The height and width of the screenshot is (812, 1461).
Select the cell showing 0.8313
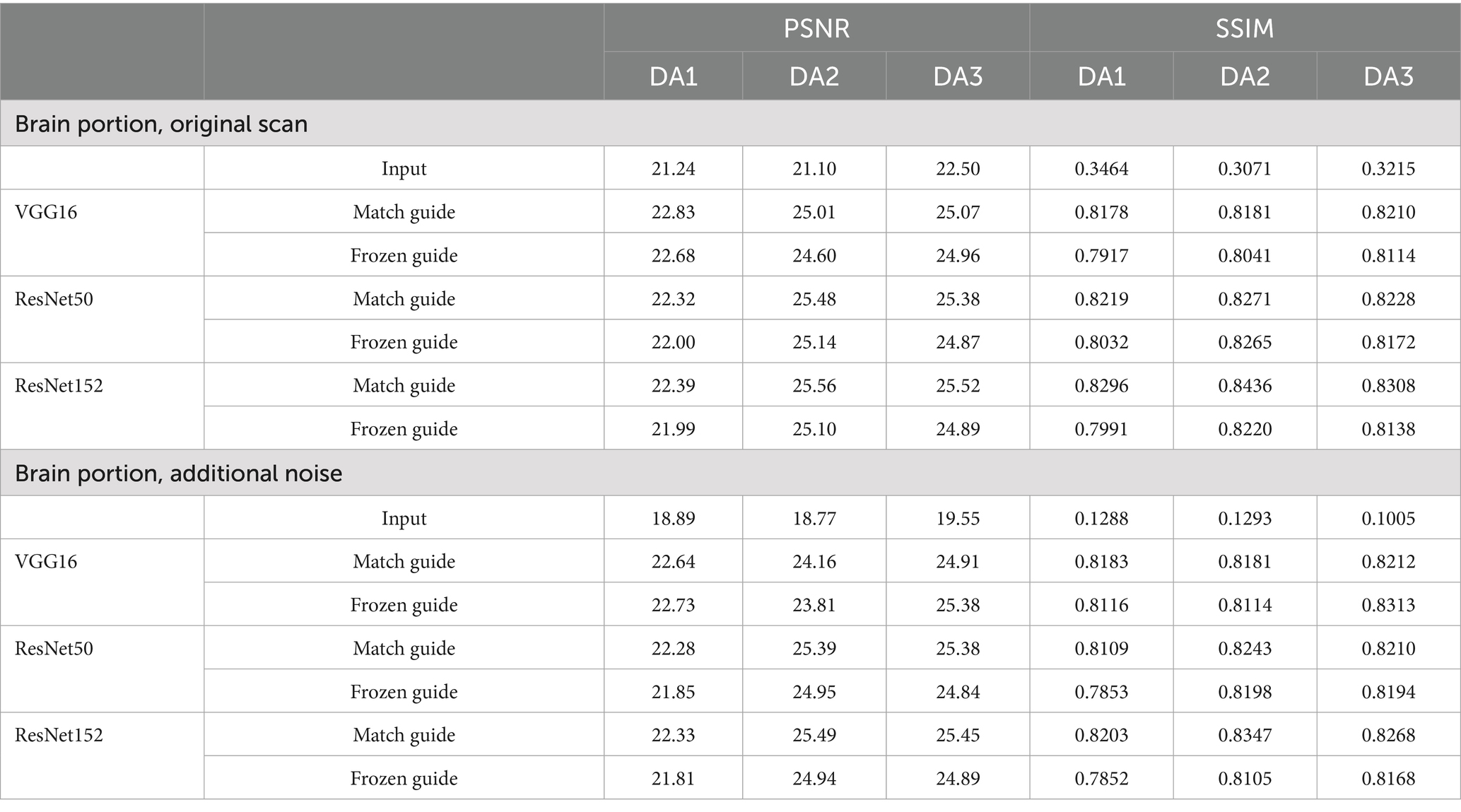point(1388,604)
